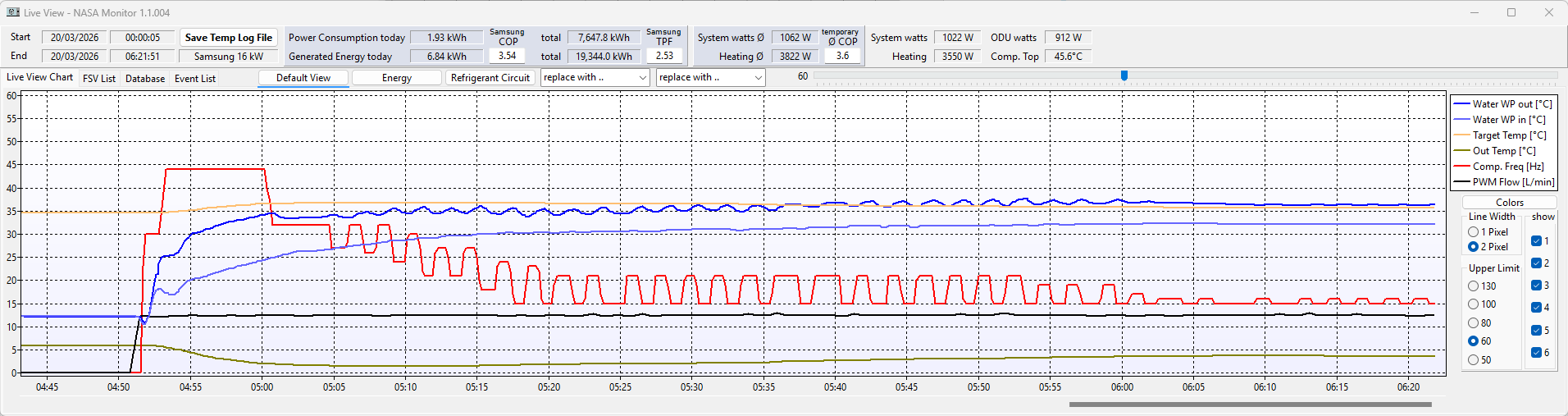The image size is (1568, 416).
Task: Click the Save Temp Log File button
Action: [228, 38]
